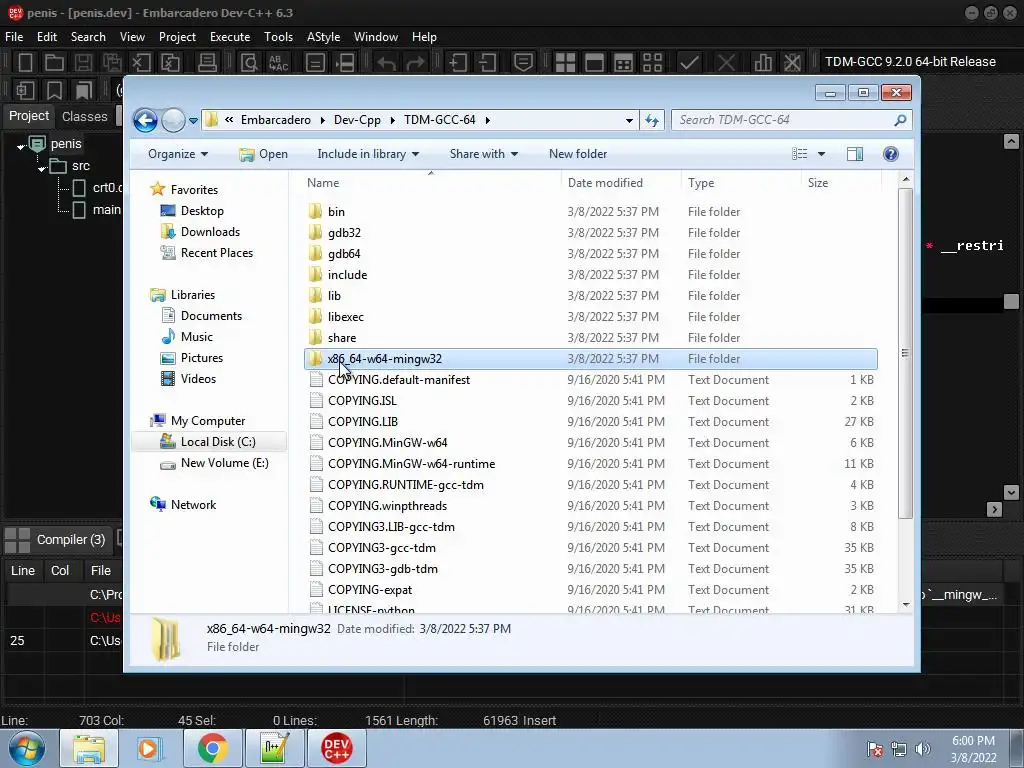Click the Chrome taskbar icon
Viewport: 1024px width, 768px height.
[213, 748]
